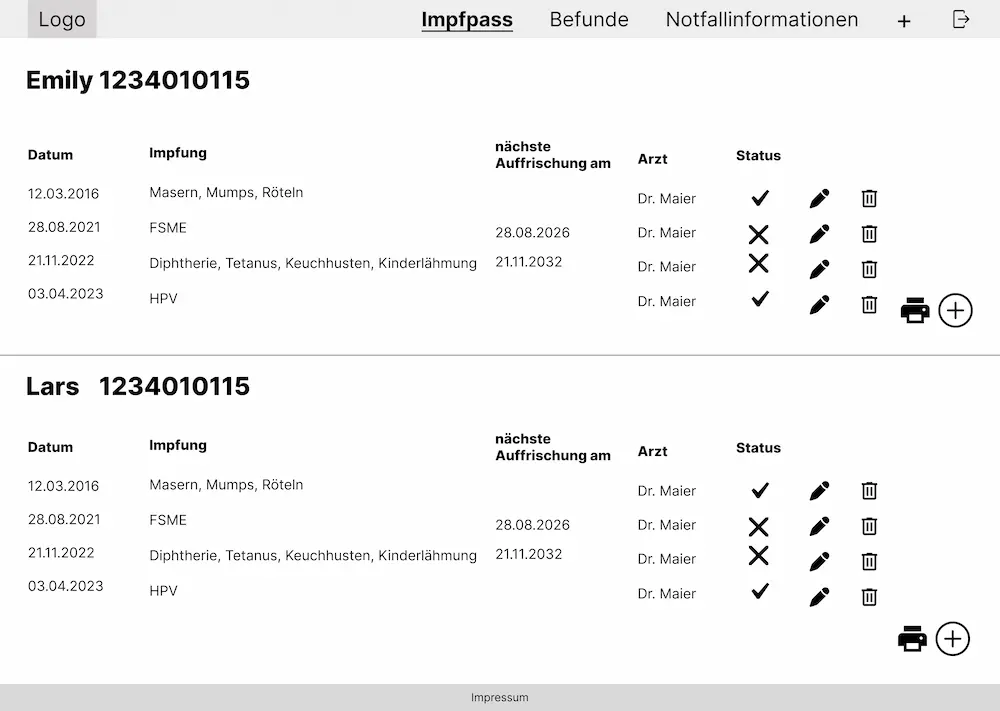Print Lars's vaccination record
The image size is (1000, 711).
pos(912,639)
